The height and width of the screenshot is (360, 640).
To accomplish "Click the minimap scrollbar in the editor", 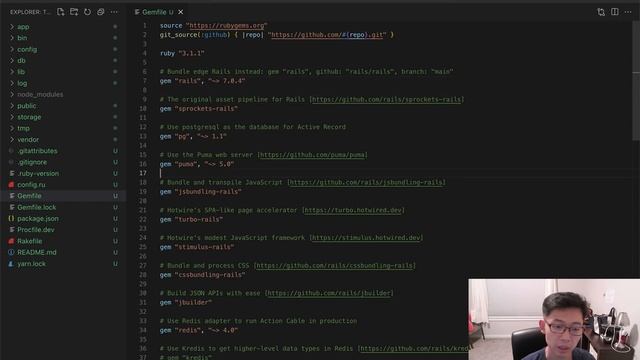I will click(x=636, y=82).
